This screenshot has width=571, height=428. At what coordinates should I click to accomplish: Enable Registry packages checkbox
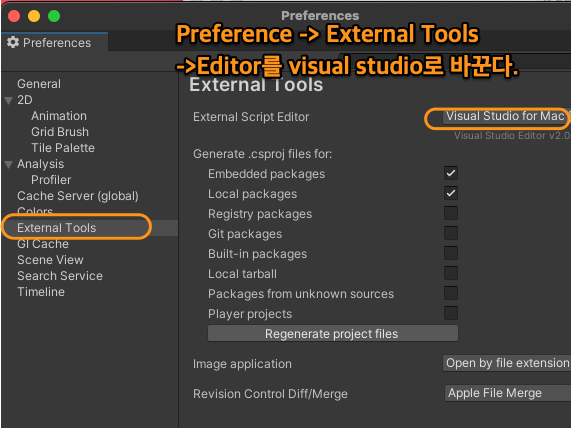[451, 213]
